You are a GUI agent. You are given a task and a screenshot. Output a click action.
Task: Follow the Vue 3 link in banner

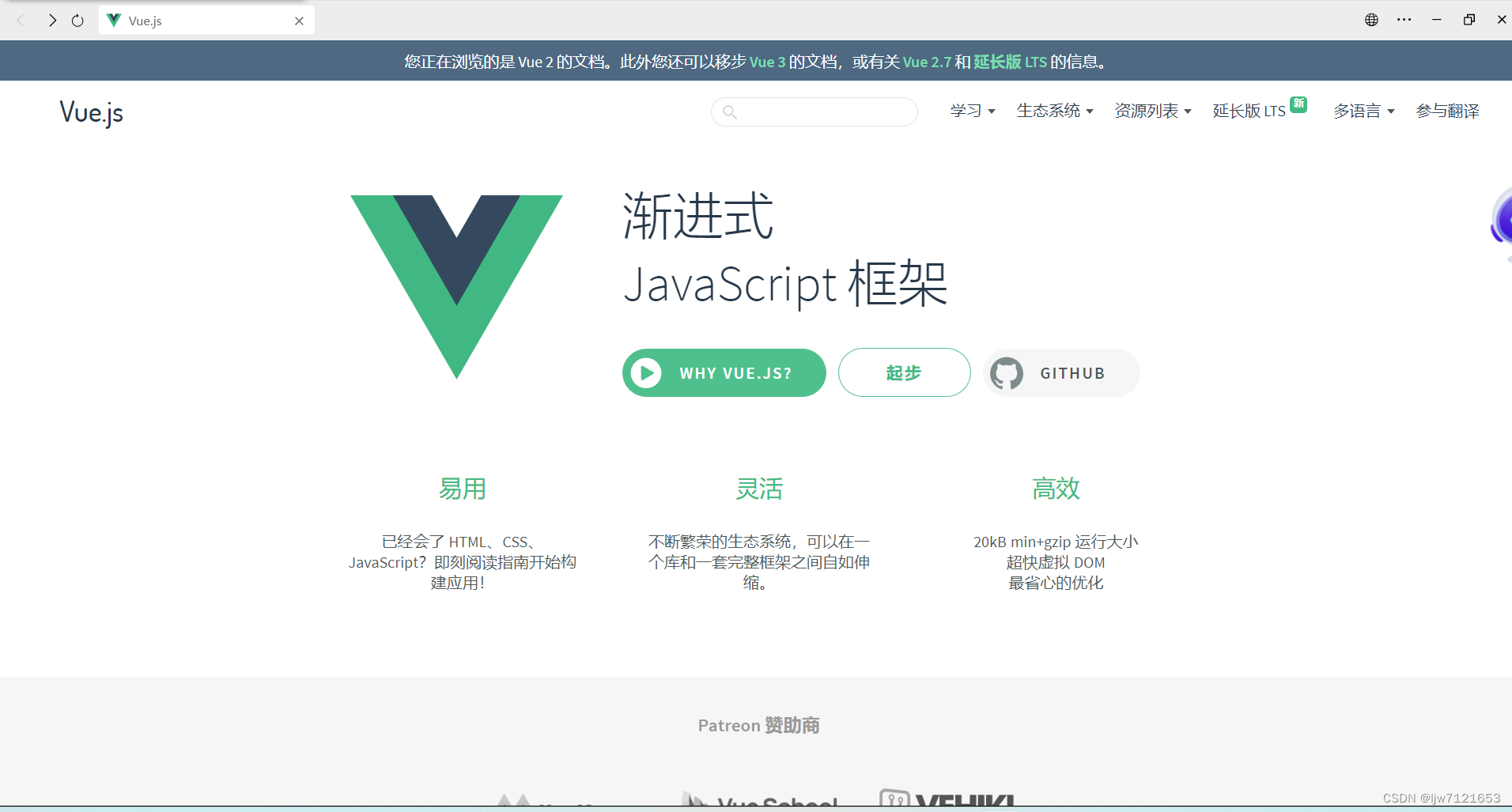[767, 62]
